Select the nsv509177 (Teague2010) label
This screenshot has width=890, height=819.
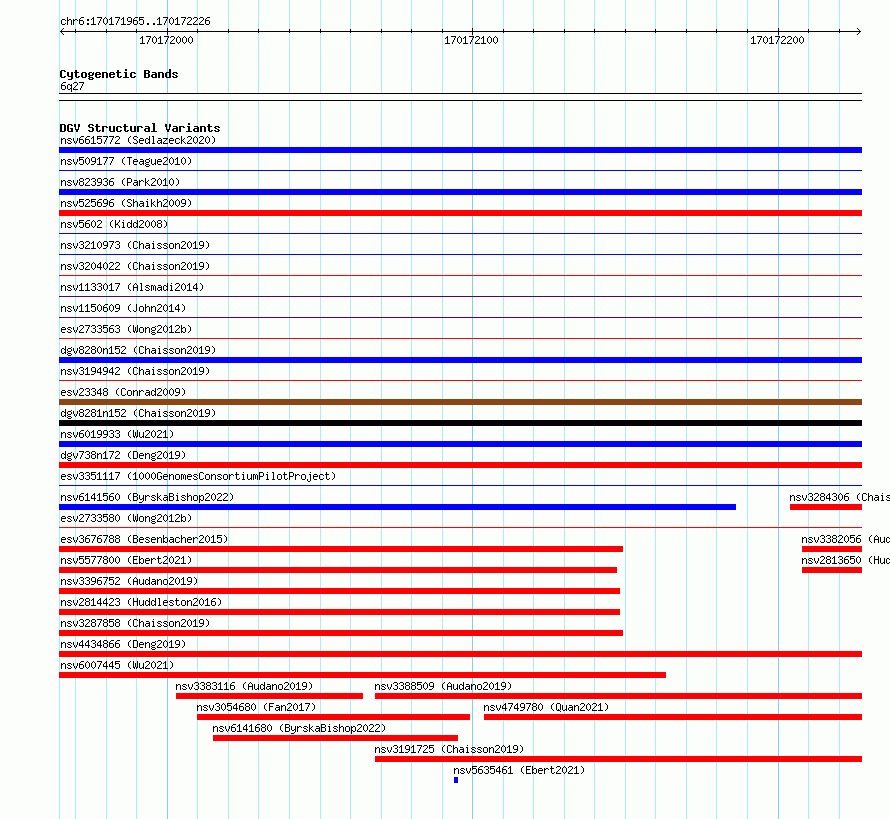pyautogui.click(x=126, y=161)
